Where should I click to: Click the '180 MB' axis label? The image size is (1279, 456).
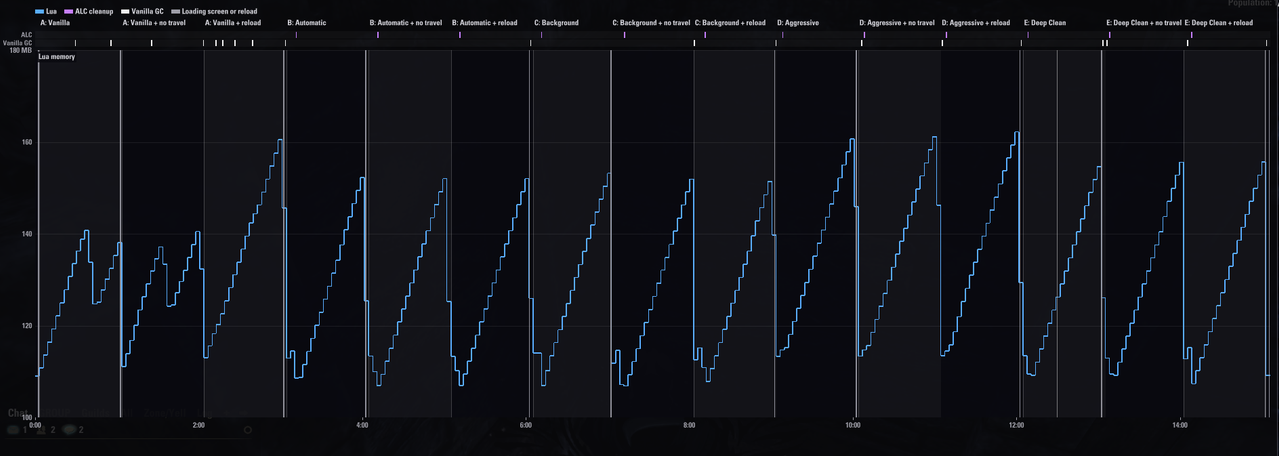click(21, 50)
